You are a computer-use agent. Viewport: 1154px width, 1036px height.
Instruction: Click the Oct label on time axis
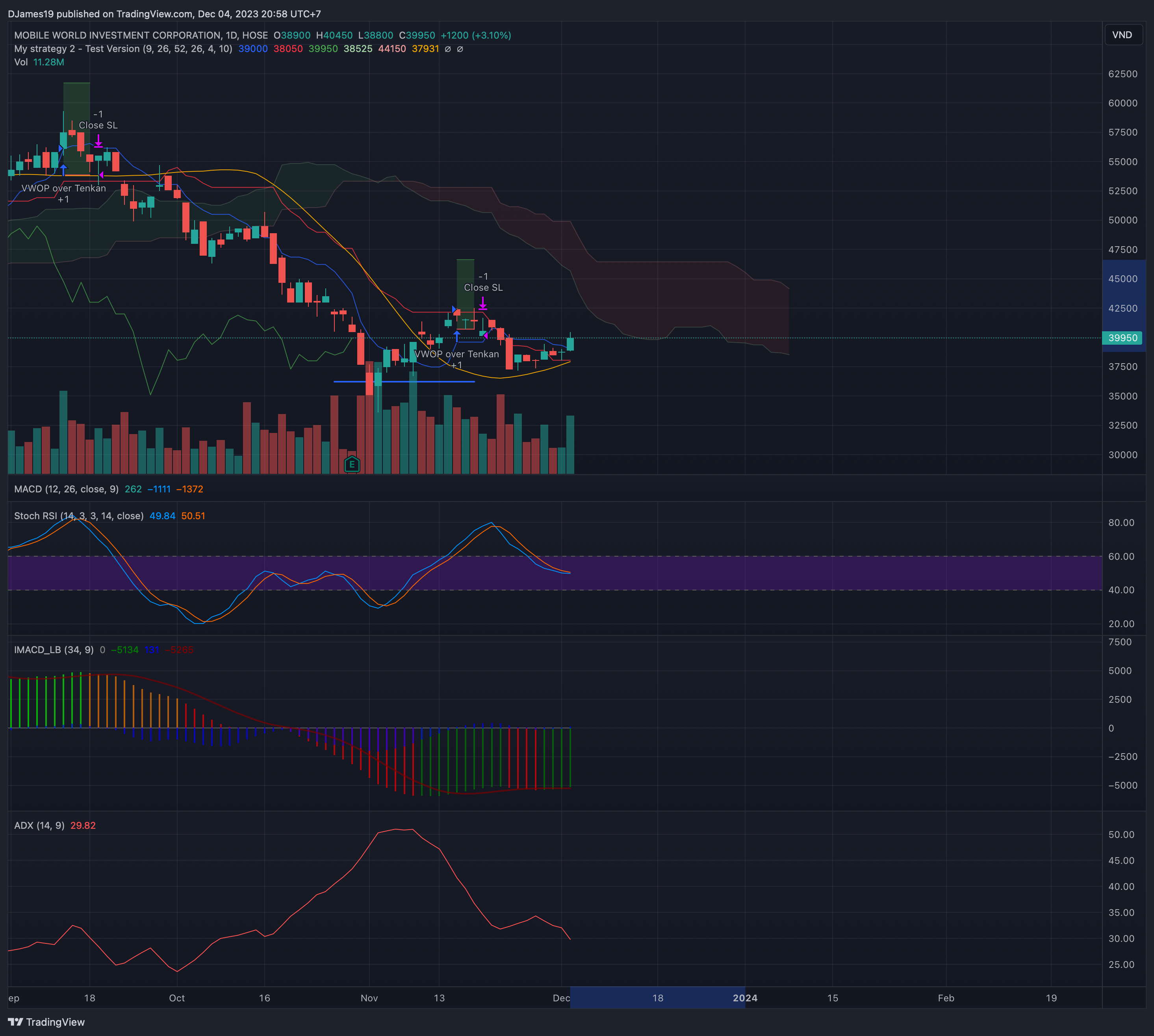(x=177, y=998)
